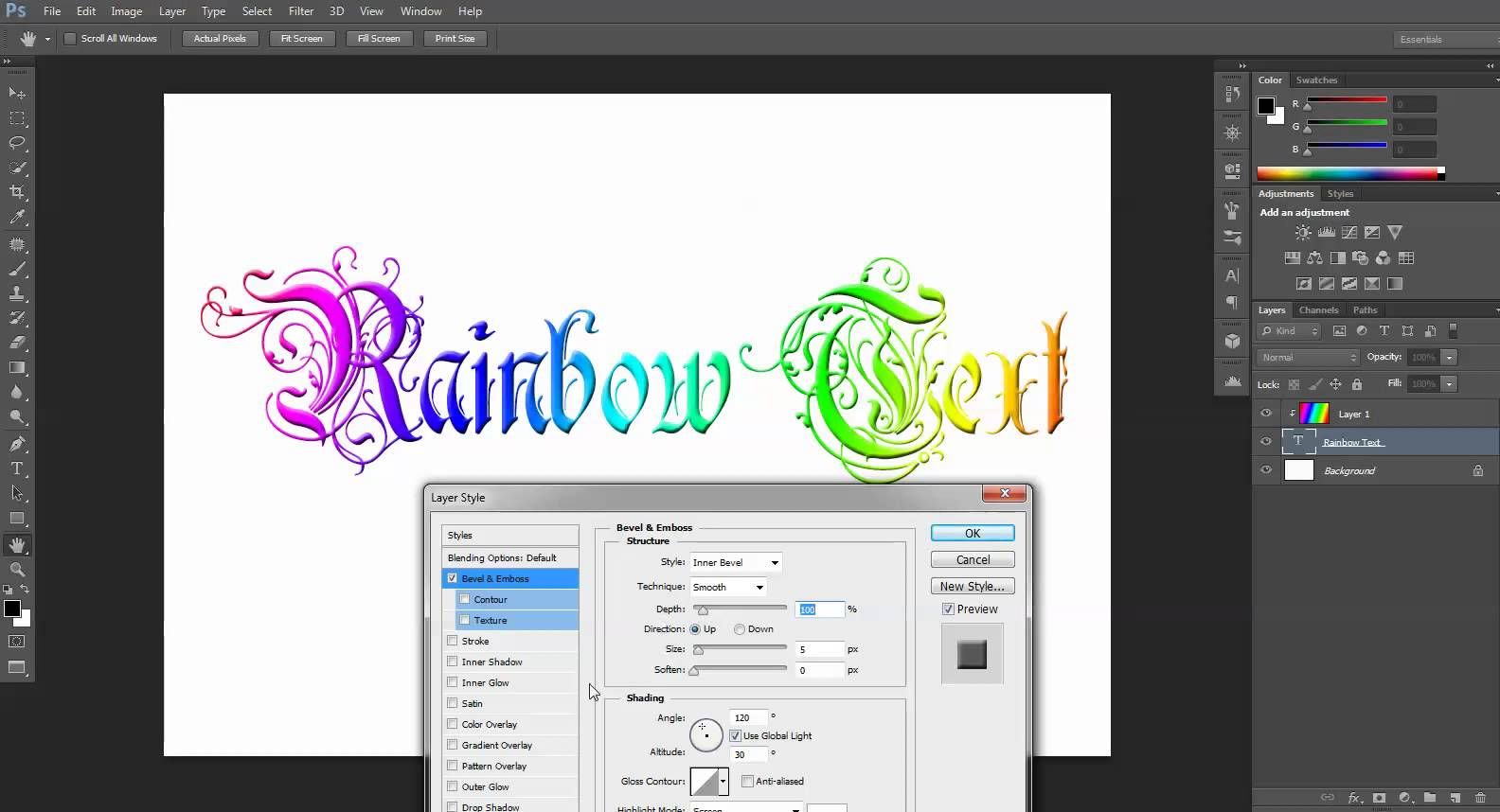
Task: Enable the Contour checkbox
Action: pyautogui.click(x=465, y=599)
